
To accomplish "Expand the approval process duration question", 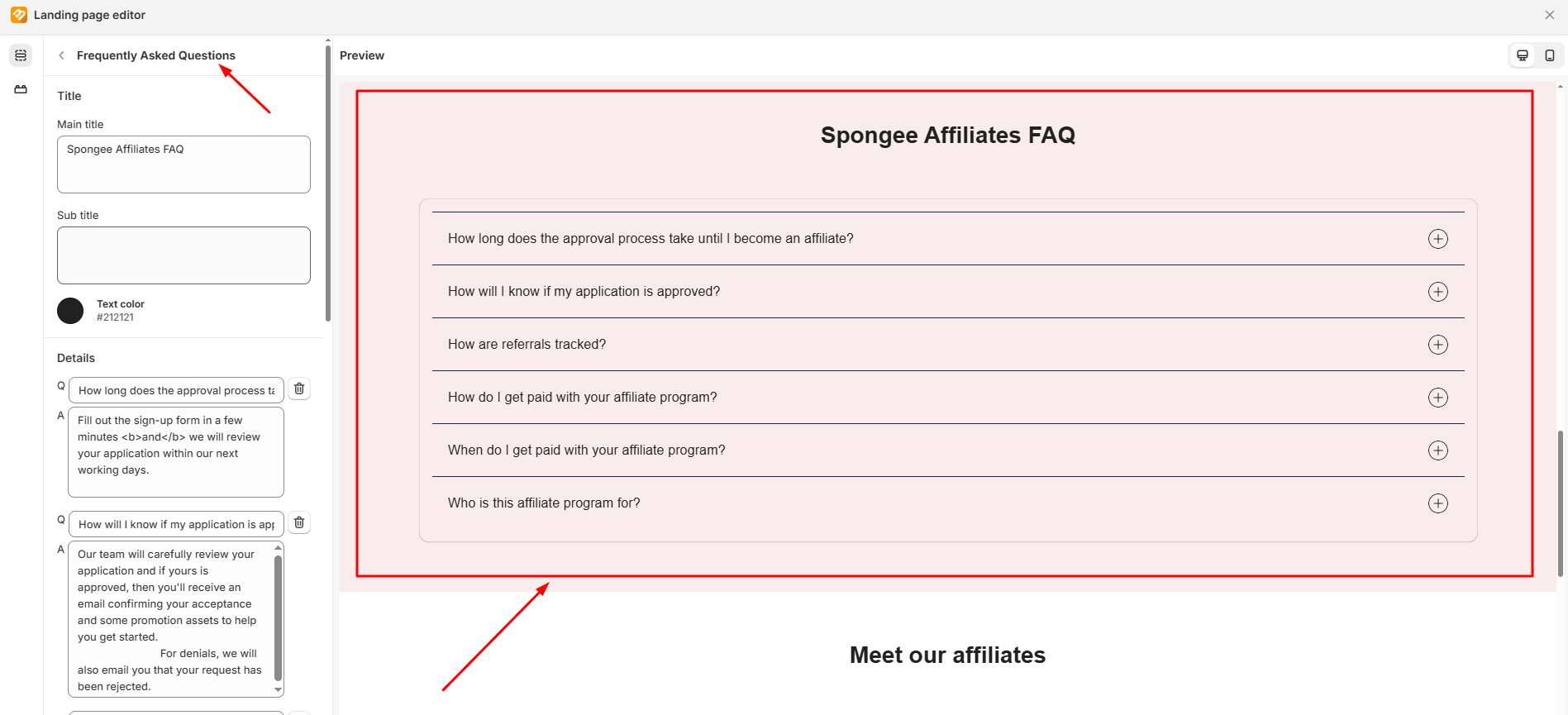I will [x=1437, y=239].
